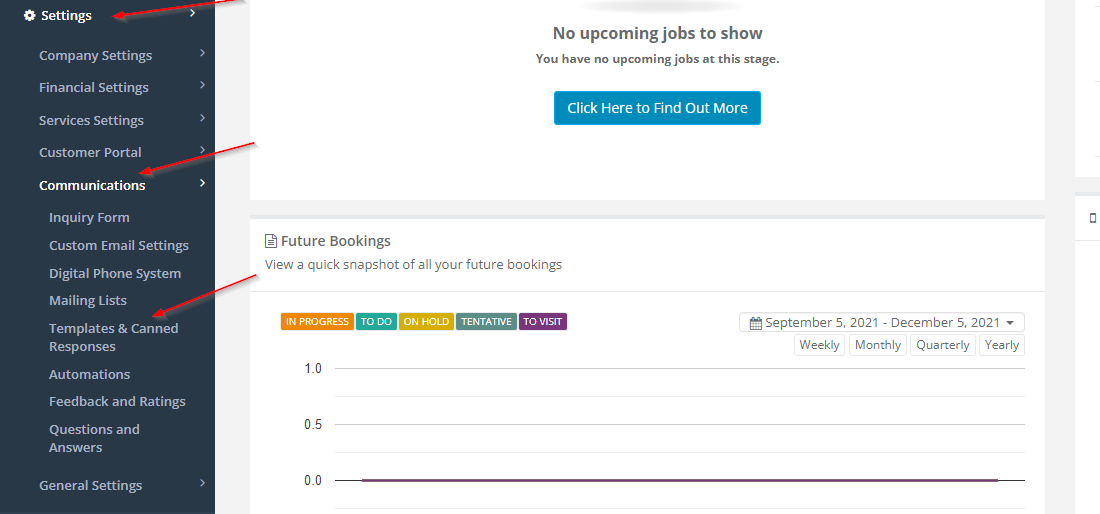Image resolution: width=1100 pixels, height=514 pixels.
Task: Expand the General Settings chevron
Action: [x=202, y=483]
